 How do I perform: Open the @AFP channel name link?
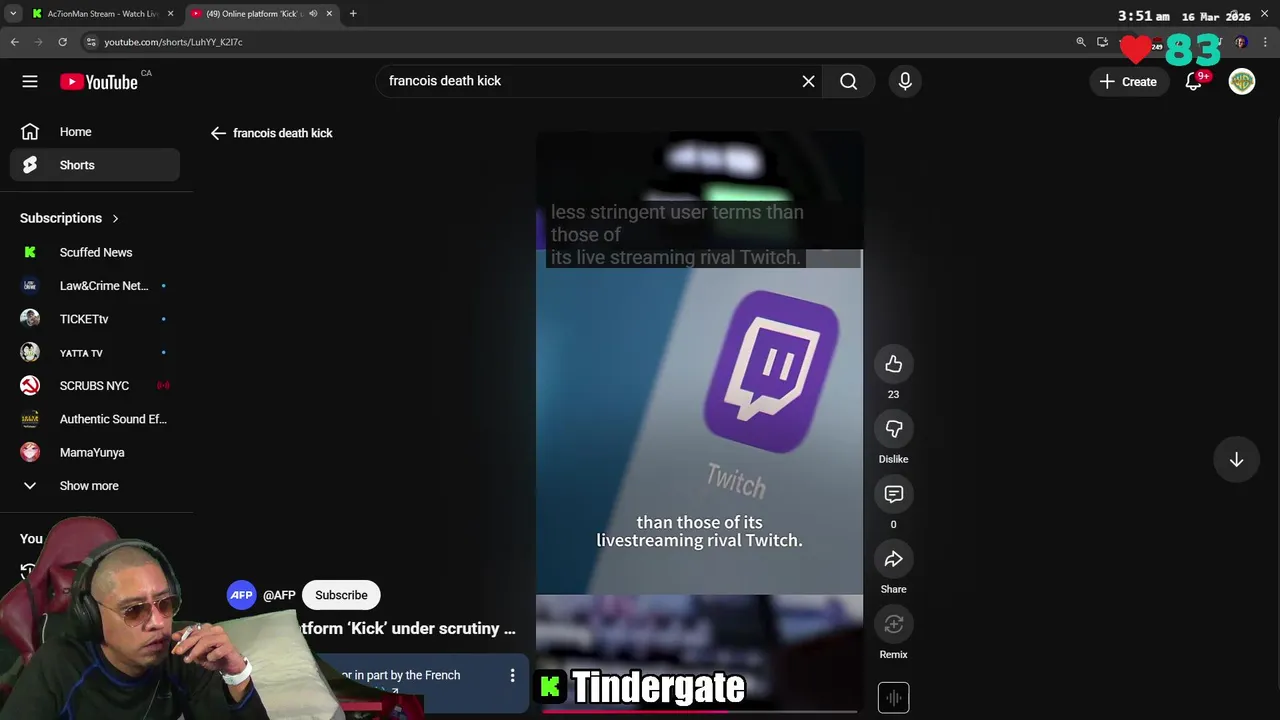279,595
